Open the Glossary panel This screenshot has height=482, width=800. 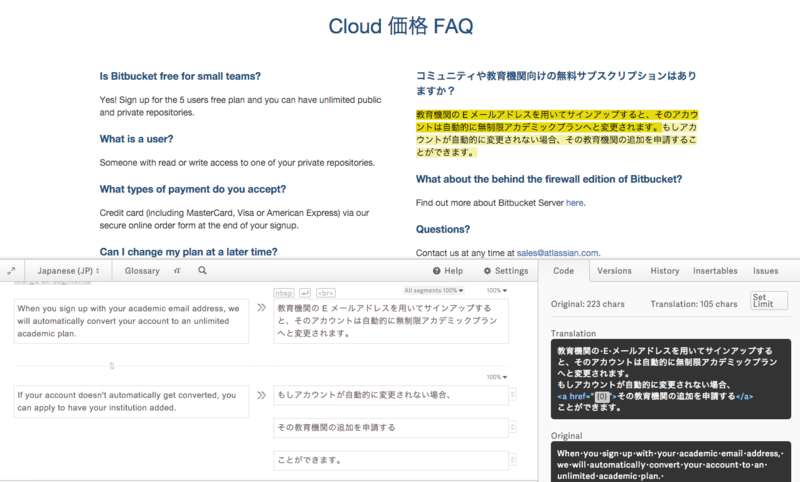142,271
